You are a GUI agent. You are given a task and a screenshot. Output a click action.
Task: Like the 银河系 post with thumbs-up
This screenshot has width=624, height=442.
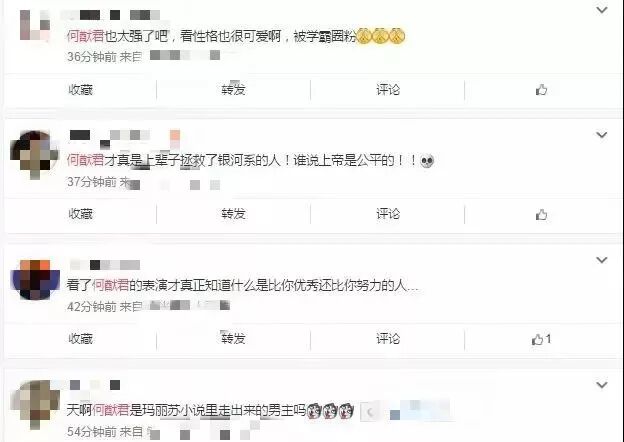click(541, 215)
